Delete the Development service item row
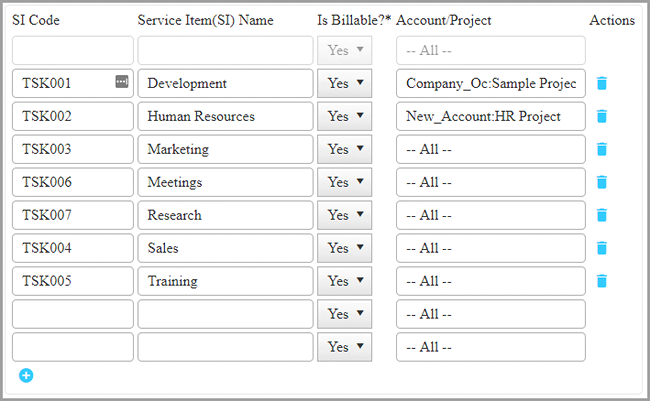 tap(601, 84)
